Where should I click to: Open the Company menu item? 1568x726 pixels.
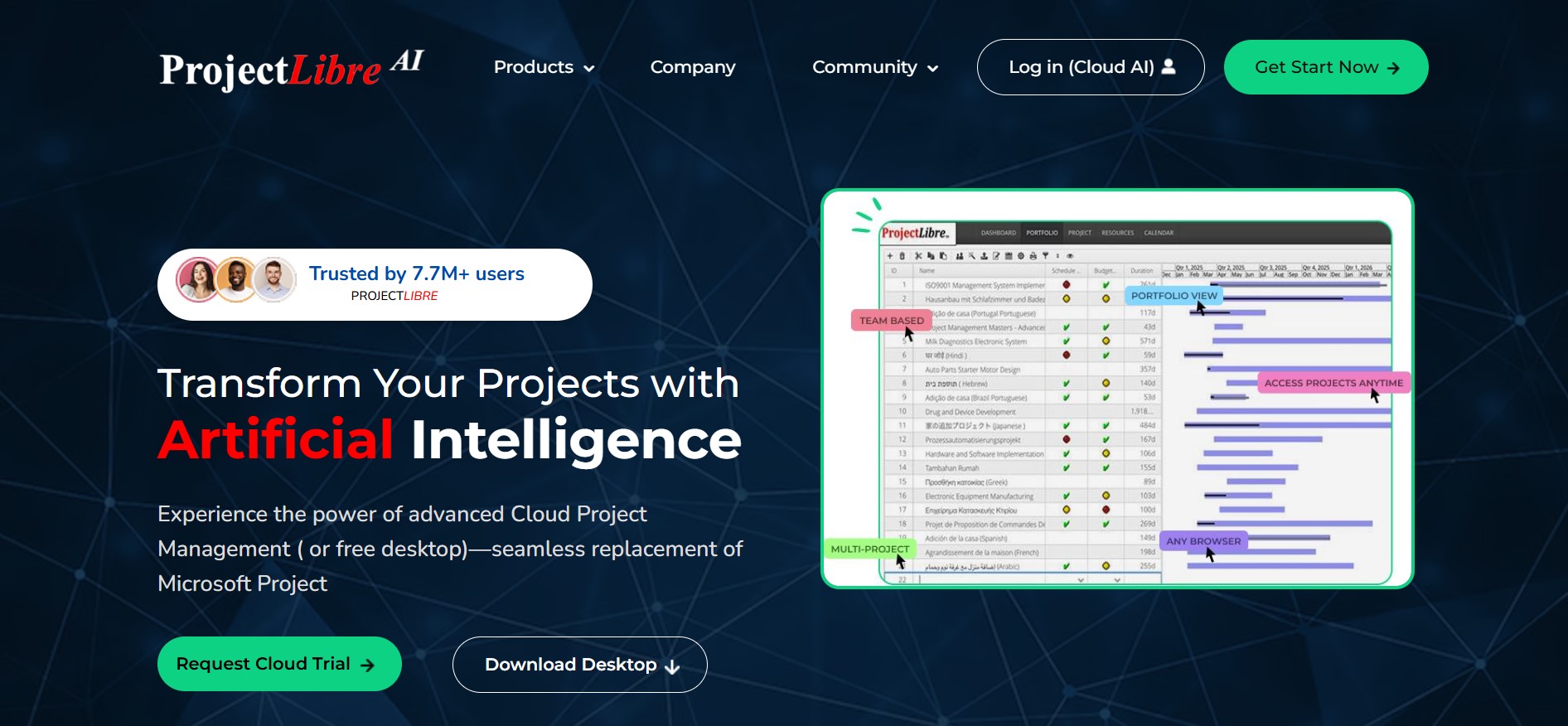point(693,67)
